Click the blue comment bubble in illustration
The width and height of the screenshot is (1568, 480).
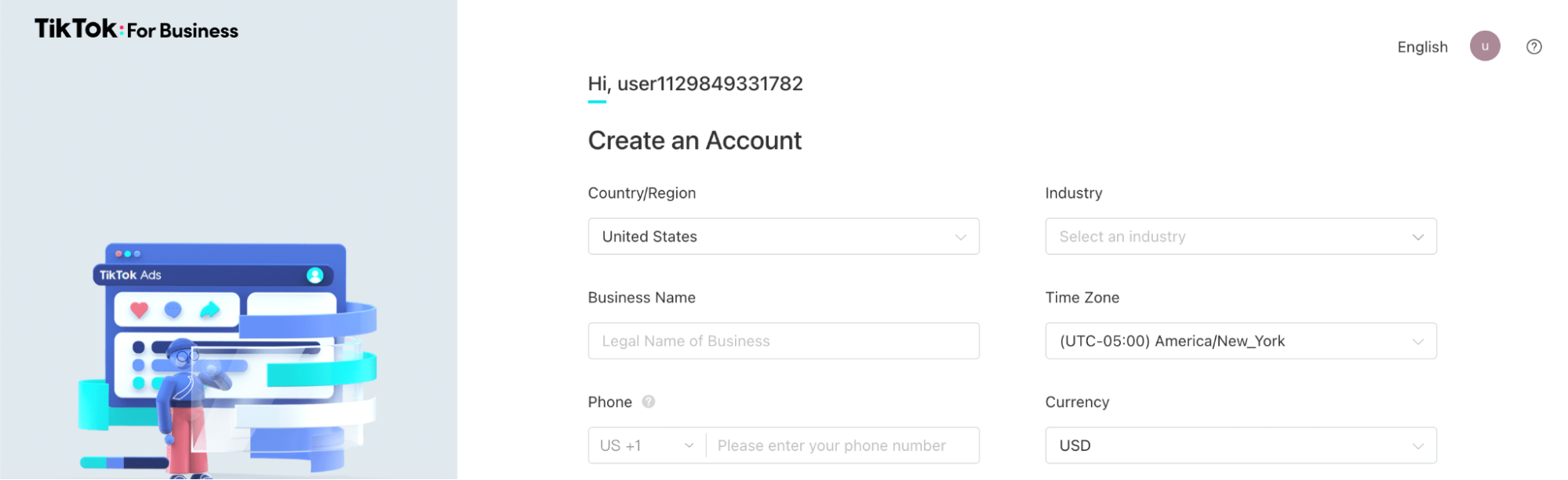click(x=173, y=310)
